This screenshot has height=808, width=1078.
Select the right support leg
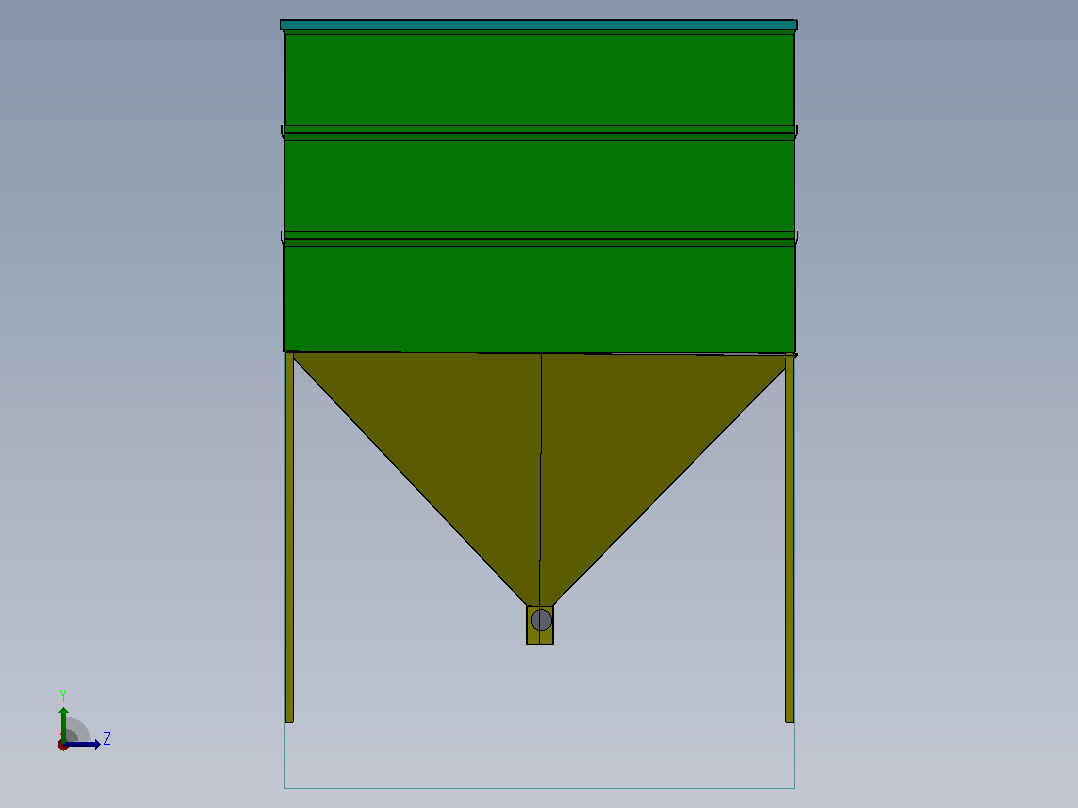[789, 538]
